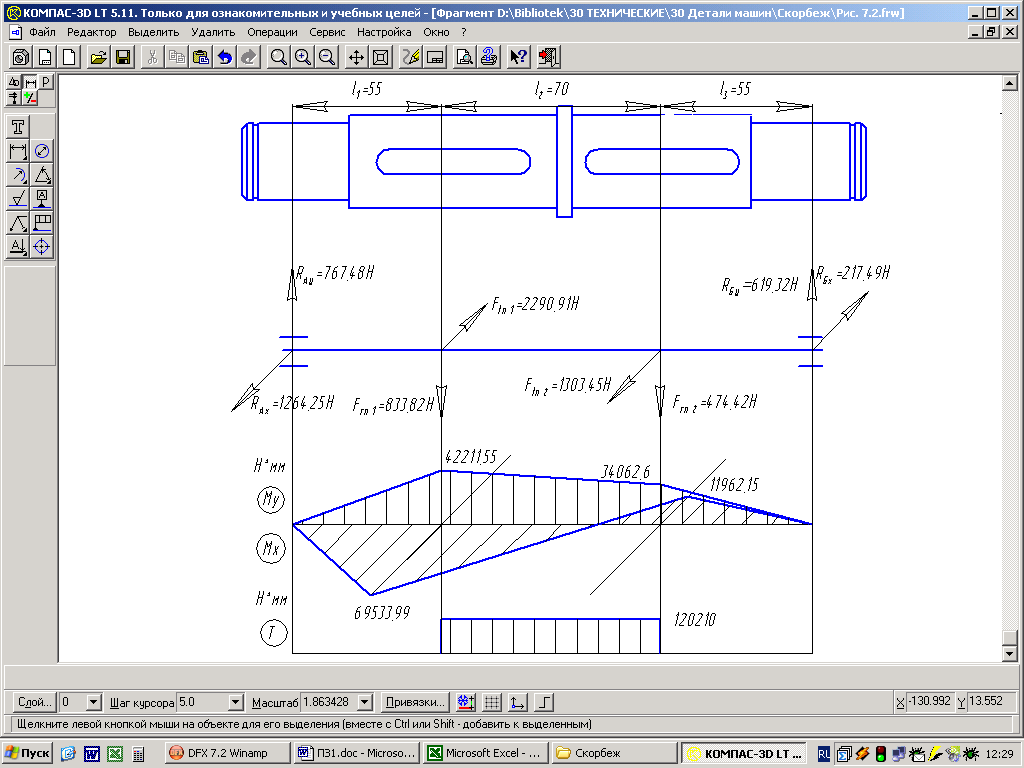The height and width of the screenshot is (768, 1024).
Task: Expand the Масштаб dropdown
Action: (365, 702)
